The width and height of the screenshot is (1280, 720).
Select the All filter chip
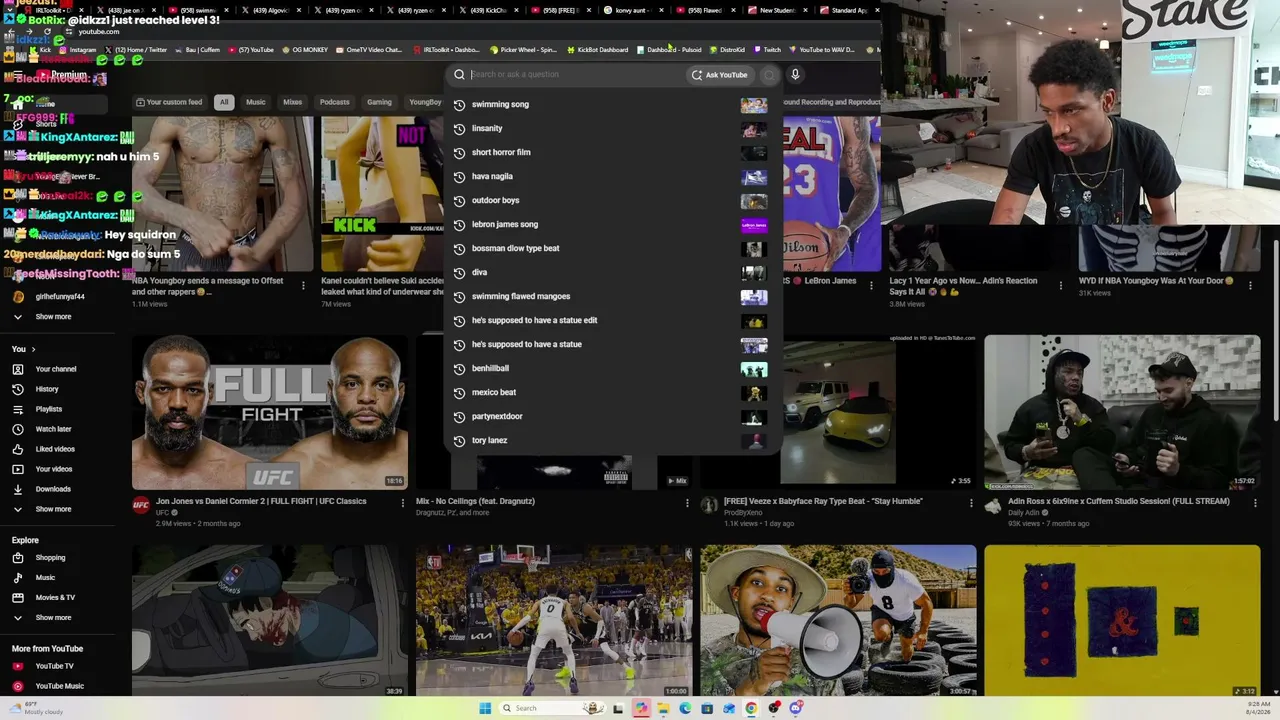pos(224,102)
